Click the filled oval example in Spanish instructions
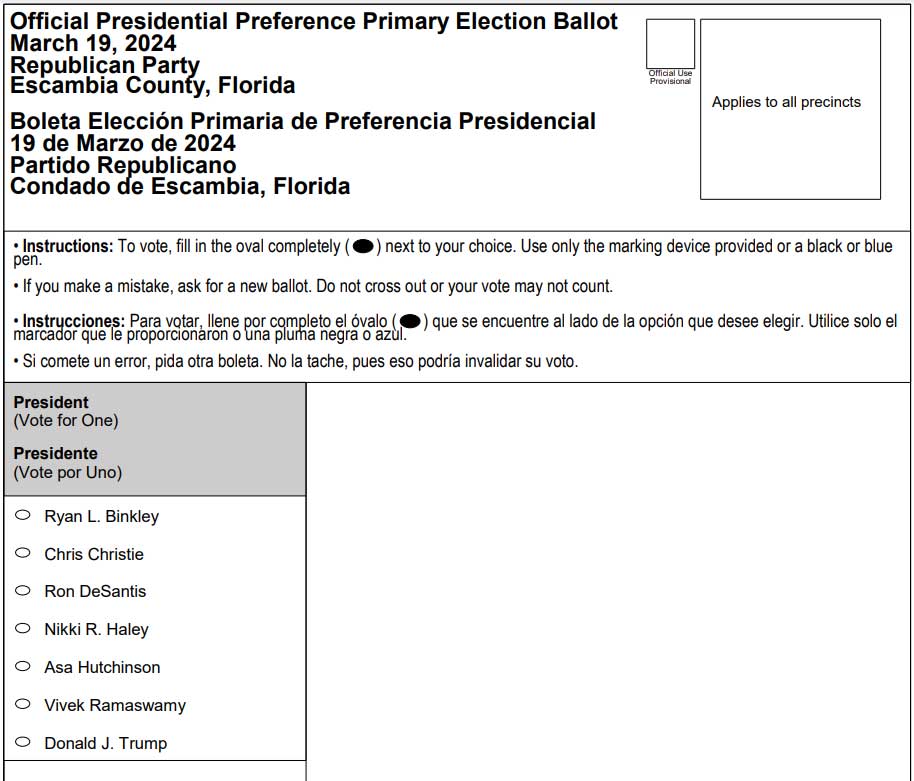Image resolution: width=914 pixels, height=781 pixels. click(x=409, y=321)
